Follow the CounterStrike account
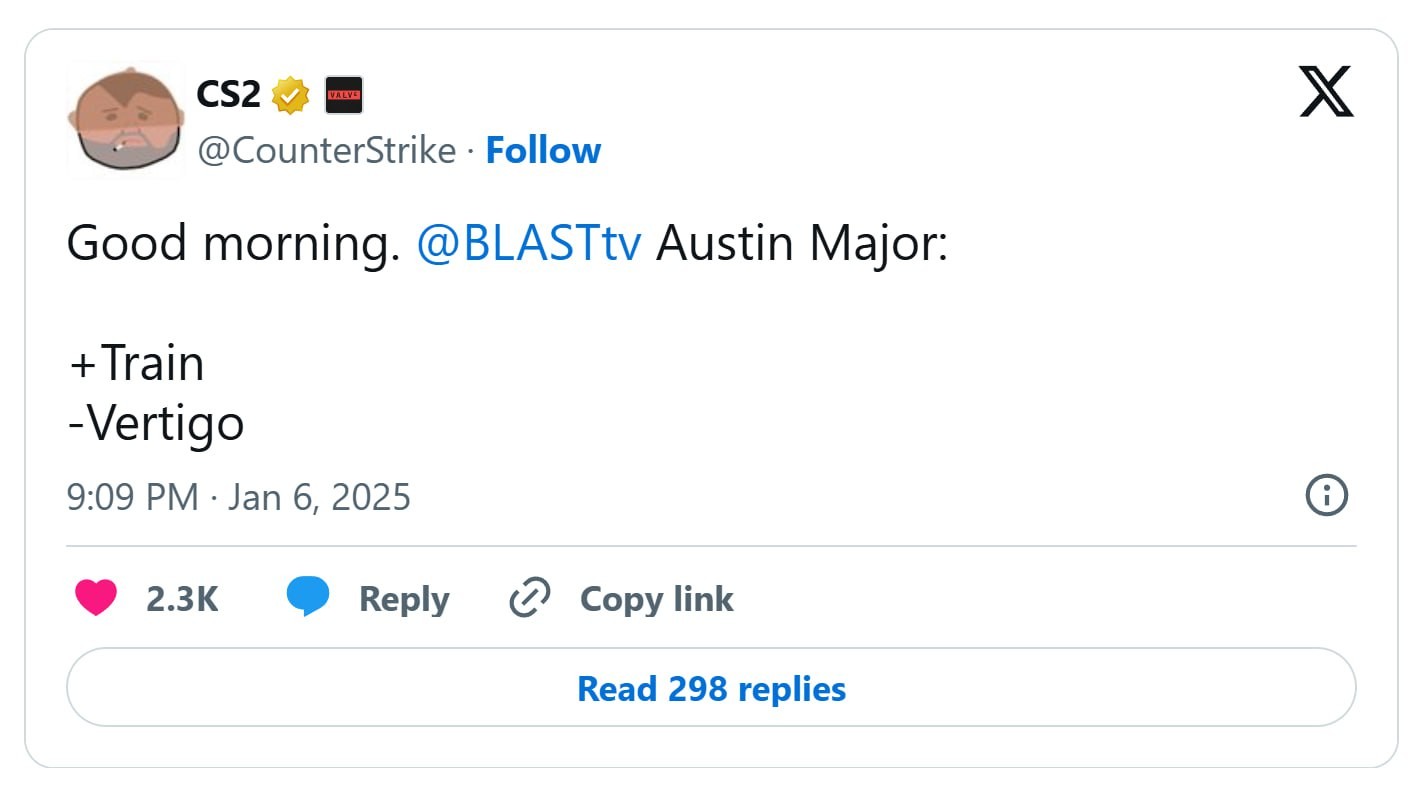This screenshot has height=792, width=1428. point(543,151)
